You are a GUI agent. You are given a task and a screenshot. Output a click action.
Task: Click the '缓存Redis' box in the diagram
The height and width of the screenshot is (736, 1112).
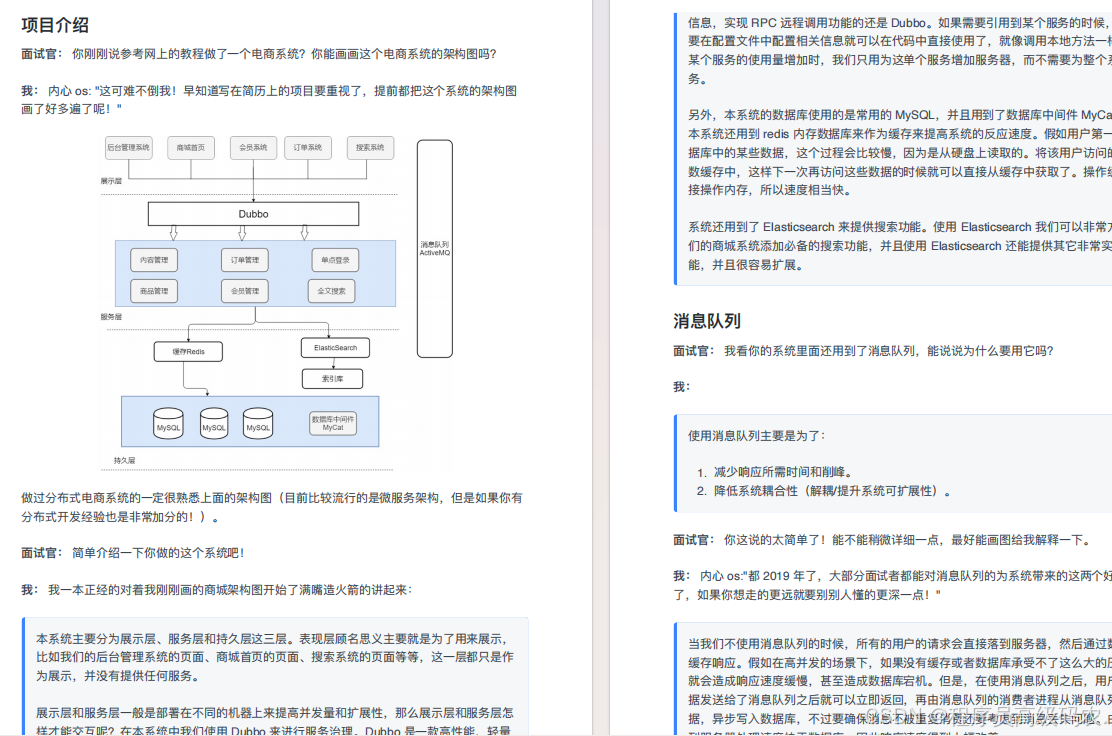188,352
